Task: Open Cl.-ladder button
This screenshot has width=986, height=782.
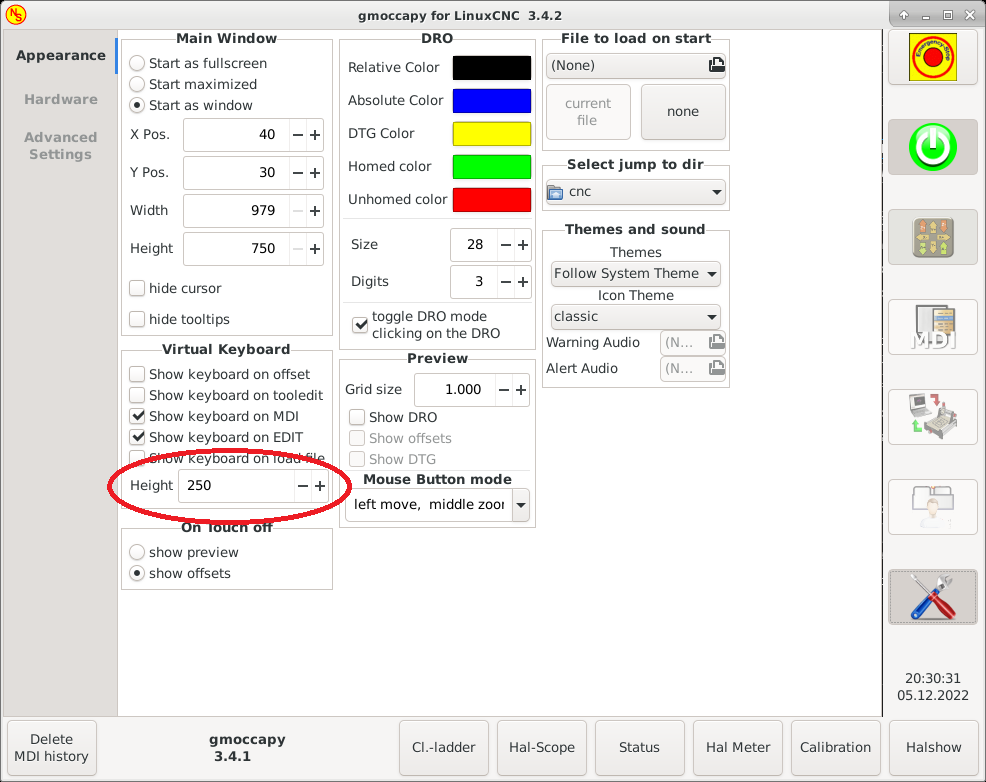Action: pyautogui.click(x=444, y=748)
